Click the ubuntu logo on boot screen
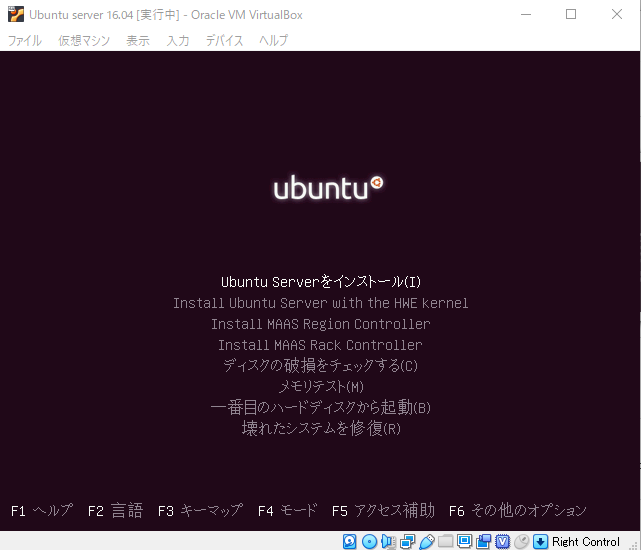The image size is (641, 550). (328, 188)
